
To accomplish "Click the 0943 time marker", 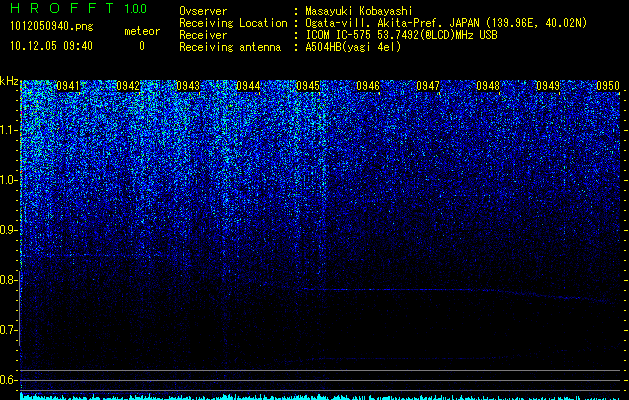I will tap(188, 86).
